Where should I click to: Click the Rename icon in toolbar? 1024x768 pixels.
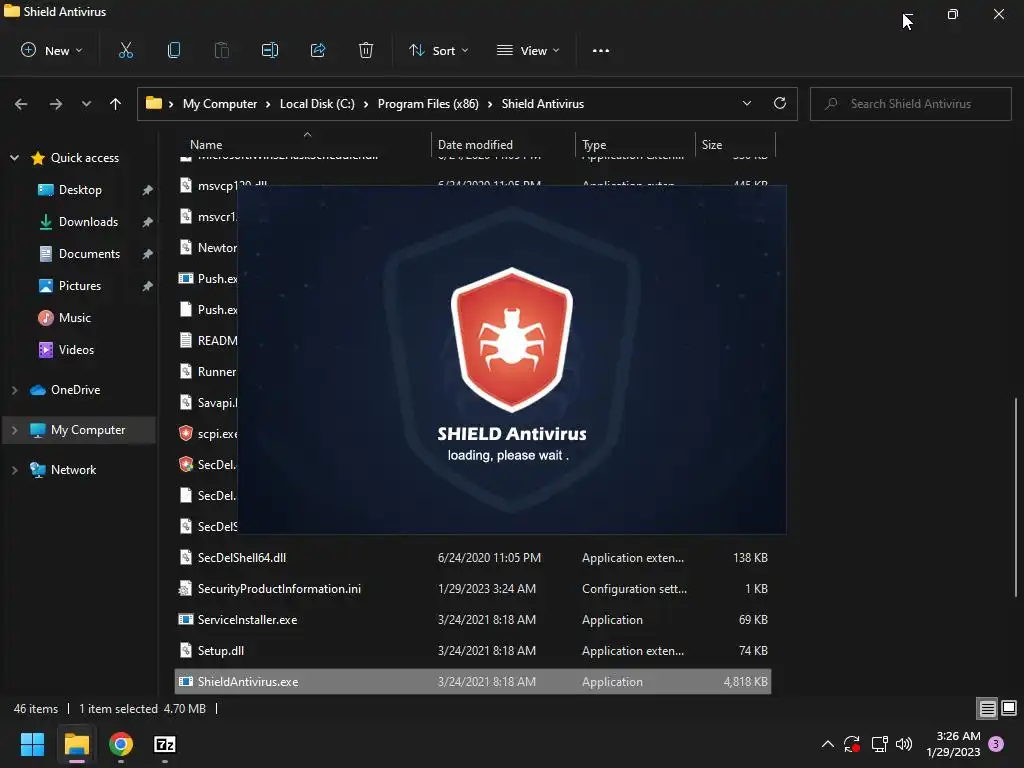tap(270, 50)
